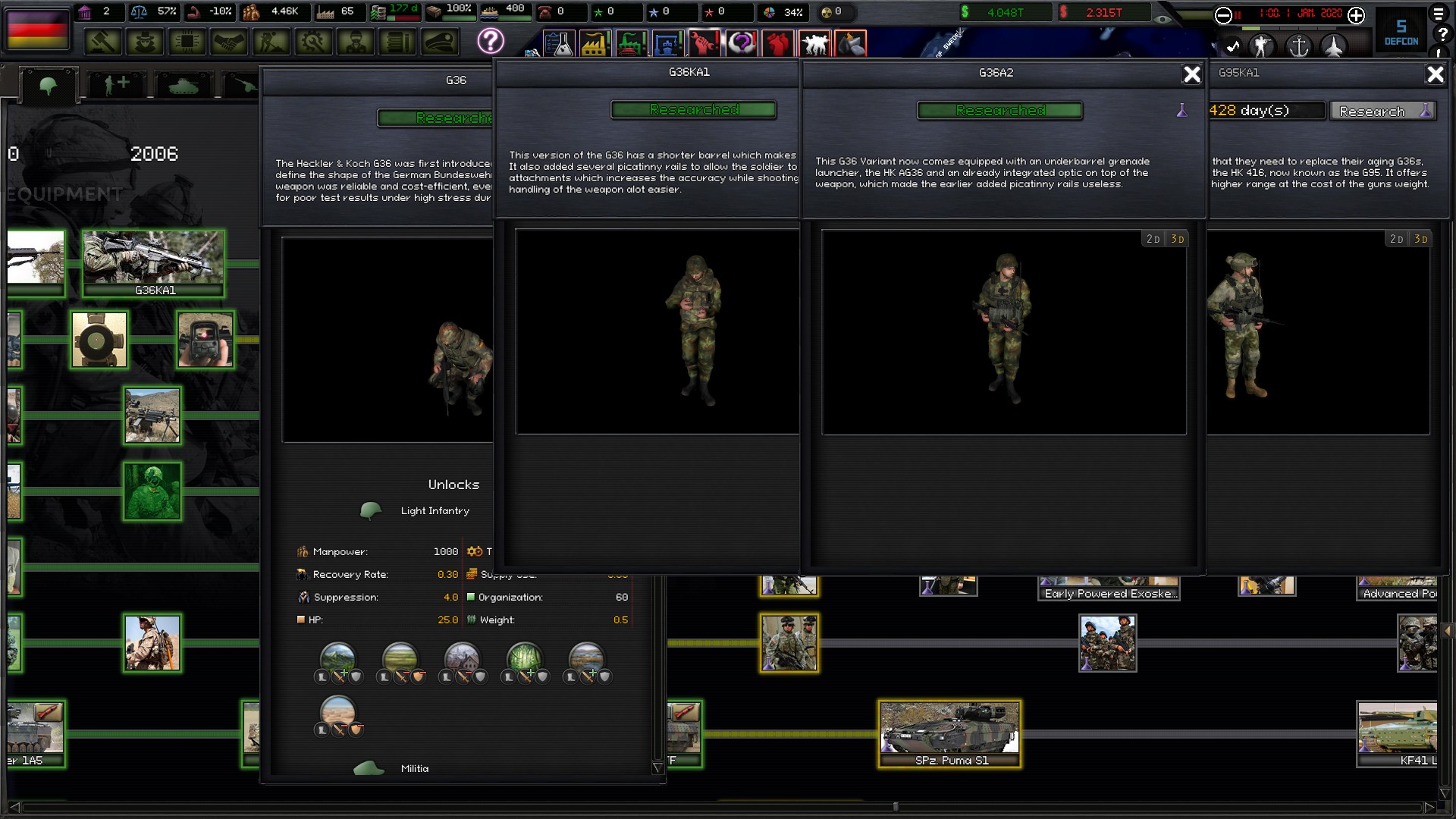Increase game speed with plus button
The height and width of the screenshot is (819, 1456).
pyautogui.click(x=1356, y=15)
